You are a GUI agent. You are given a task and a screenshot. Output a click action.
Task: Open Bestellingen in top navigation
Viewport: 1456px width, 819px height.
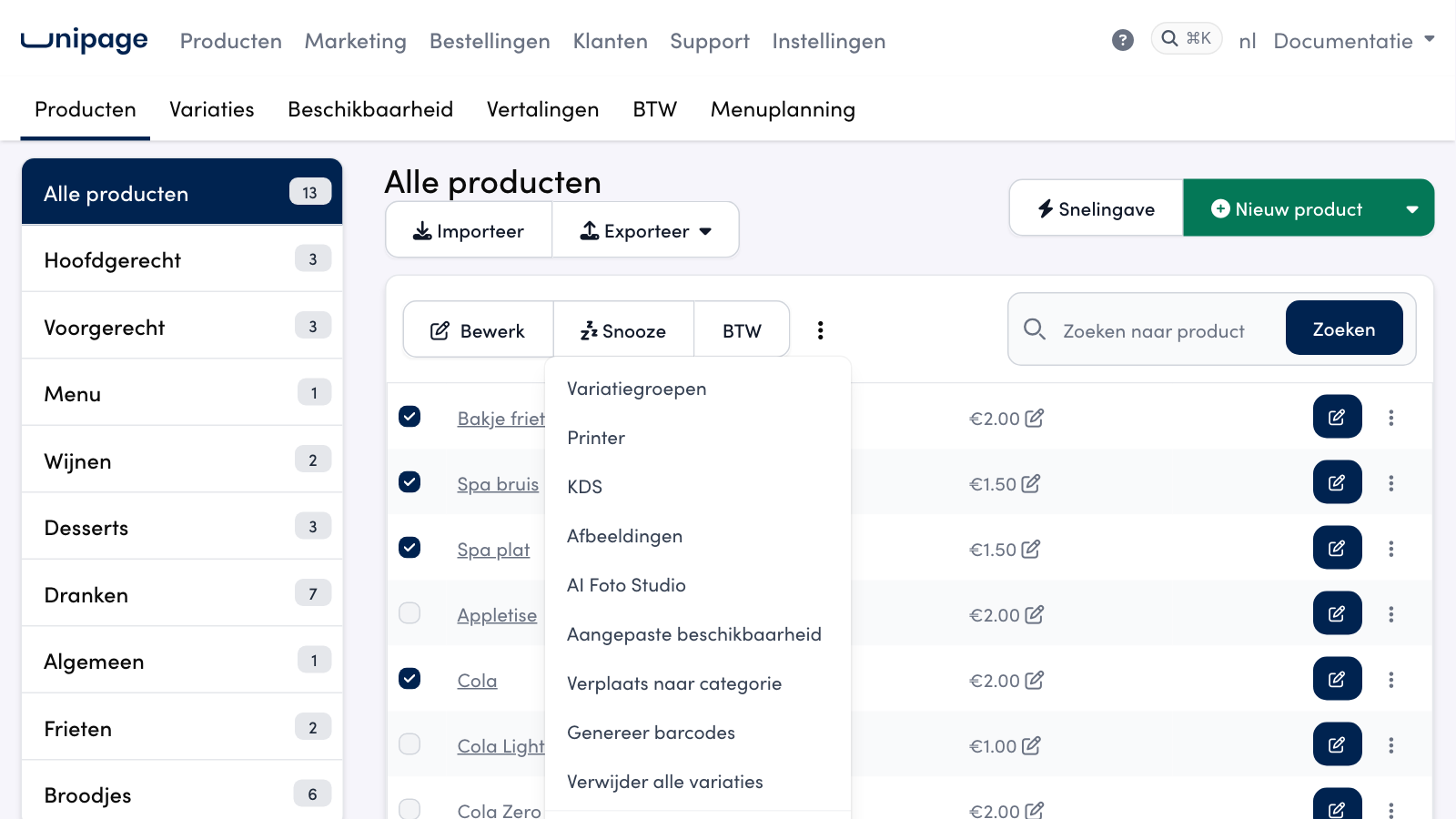[x=490, y=41]
